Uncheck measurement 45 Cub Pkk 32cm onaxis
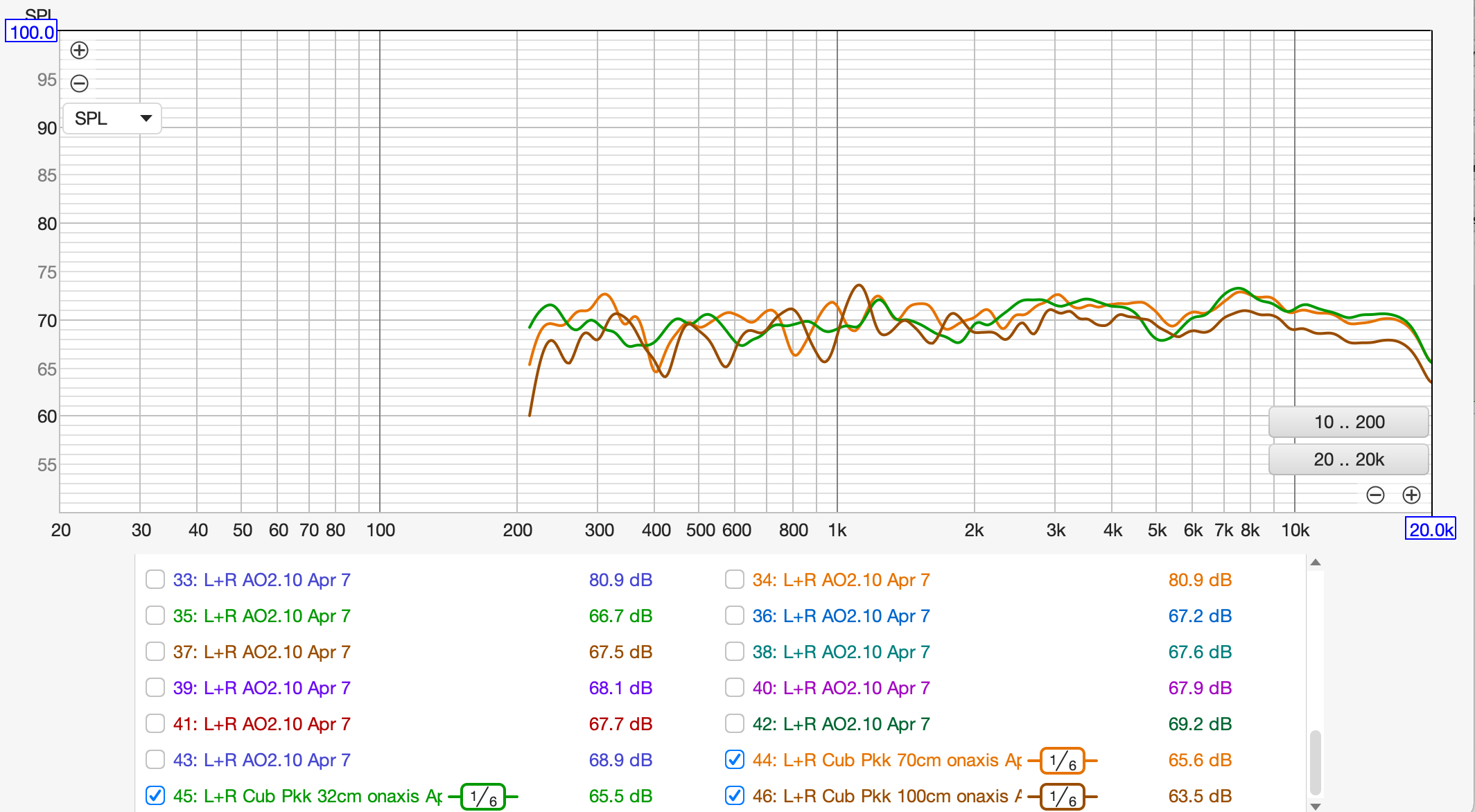1475x812 pixels. point(155,796)
